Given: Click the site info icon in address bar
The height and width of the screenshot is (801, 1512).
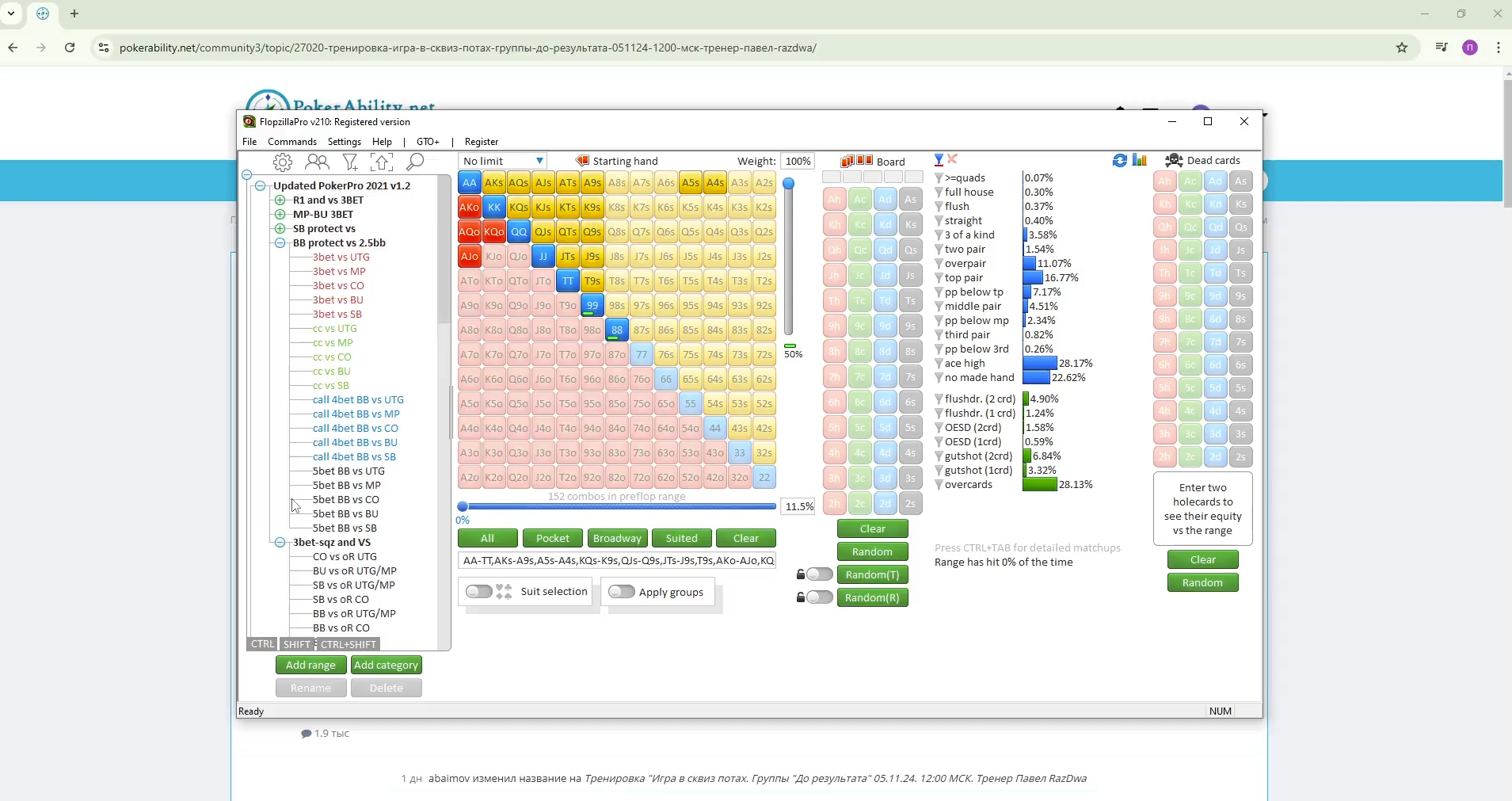Looking at the screenshot, I should click(103, 48).
